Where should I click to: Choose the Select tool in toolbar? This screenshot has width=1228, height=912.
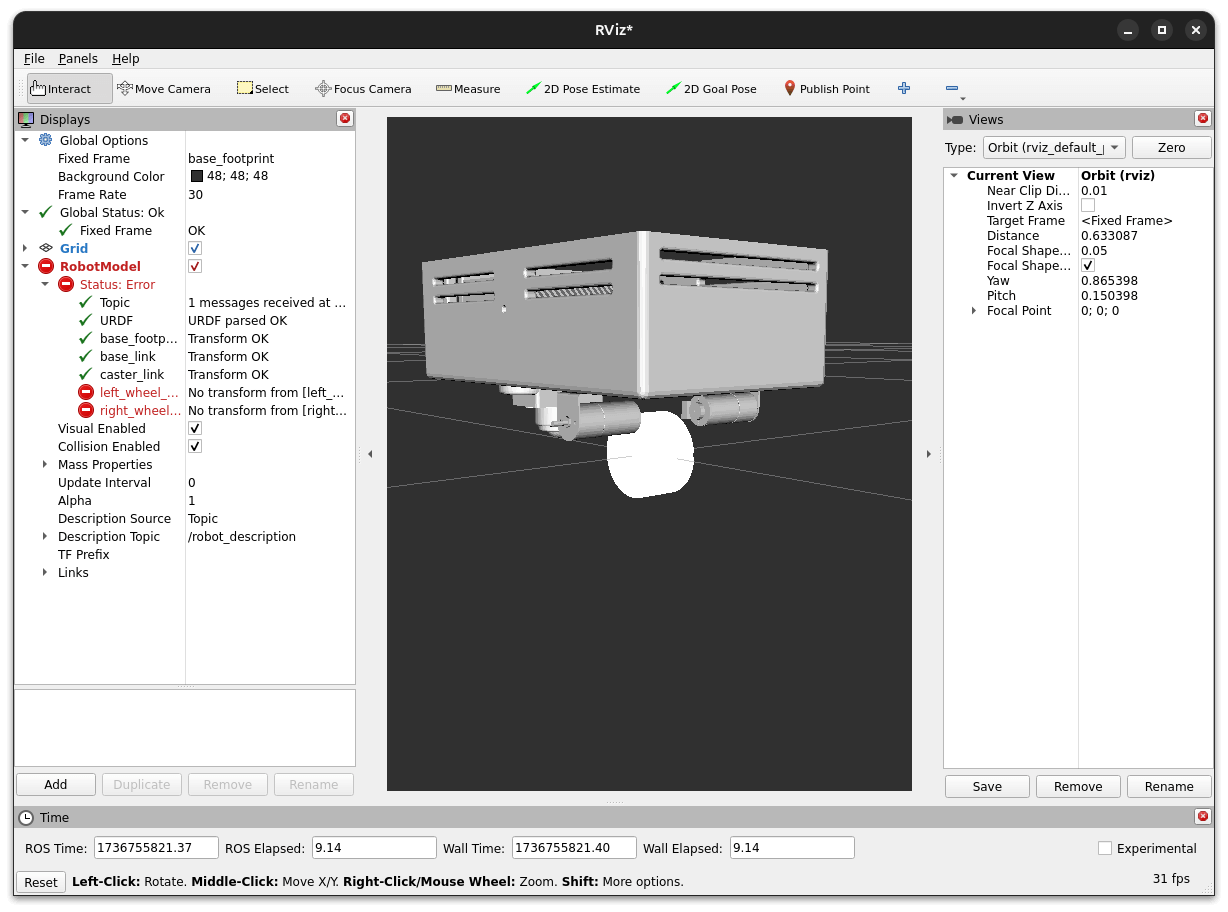point(262,89)
